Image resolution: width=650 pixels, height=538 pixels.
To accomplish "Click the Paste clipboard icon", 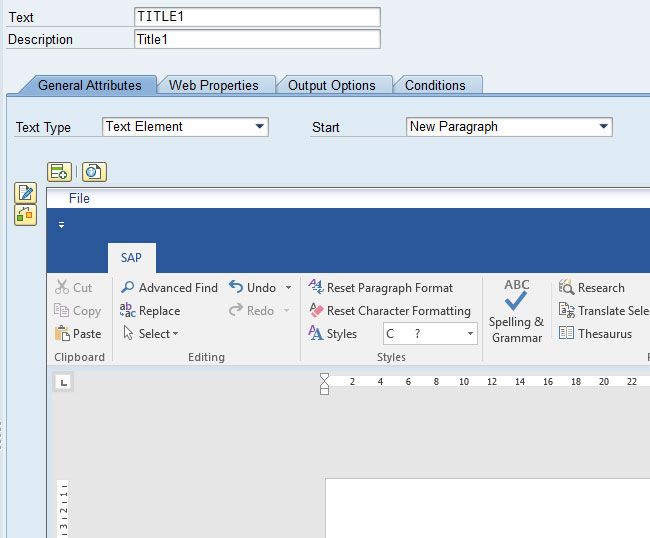I will (62, 334).
